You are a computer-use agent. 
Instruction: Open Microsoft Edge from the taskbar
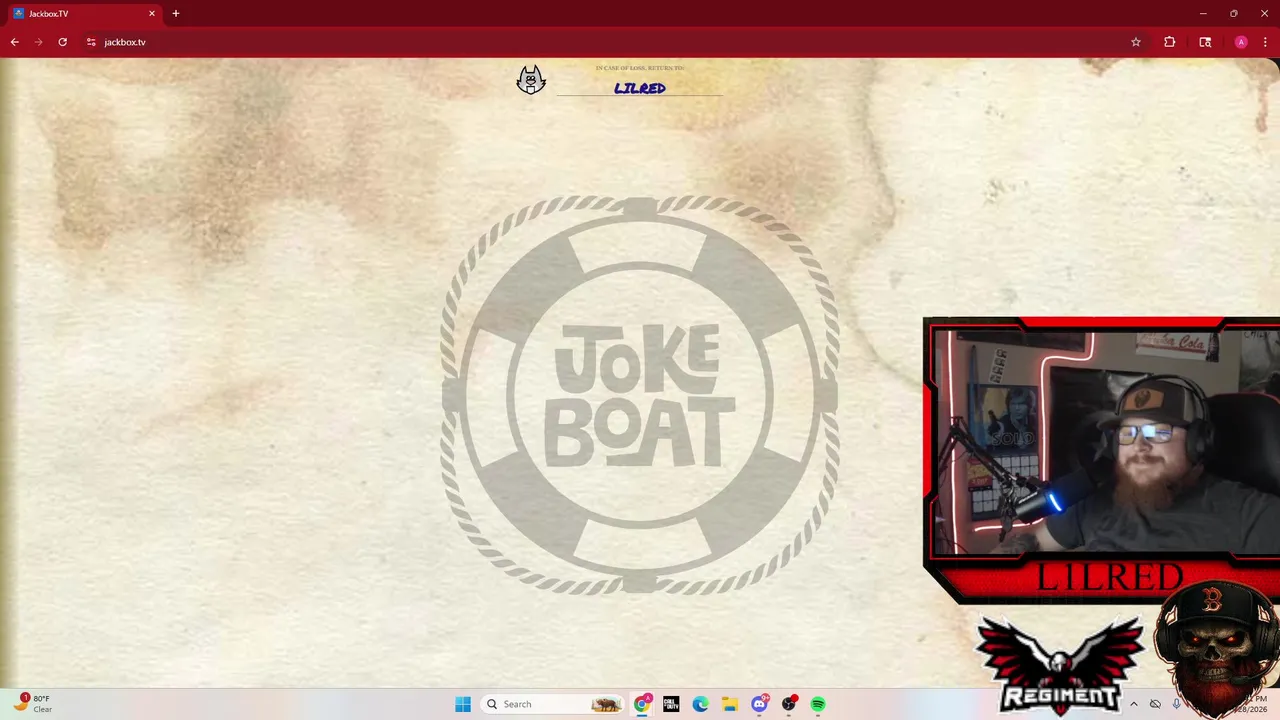(701, 704)
